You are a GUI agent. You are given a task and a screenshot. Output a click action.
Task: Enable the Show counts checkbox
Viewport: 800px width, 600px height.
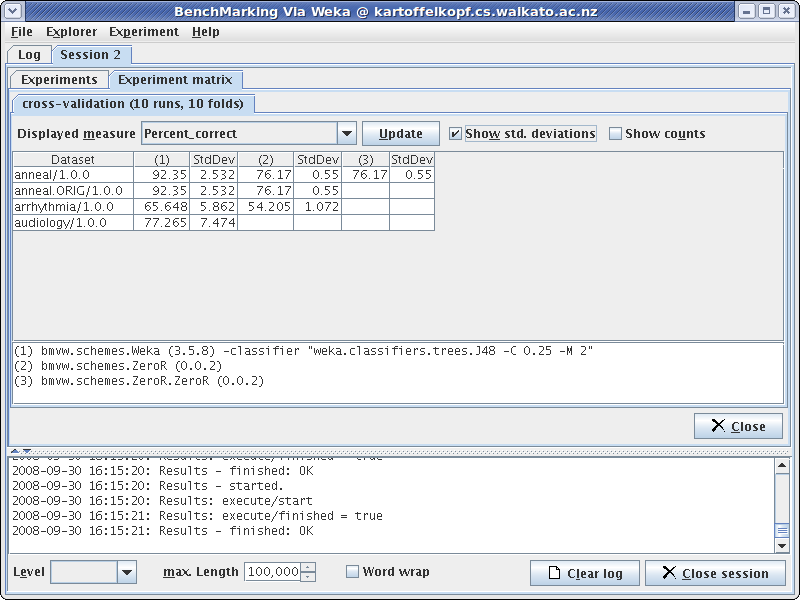(x=616, y=134)
